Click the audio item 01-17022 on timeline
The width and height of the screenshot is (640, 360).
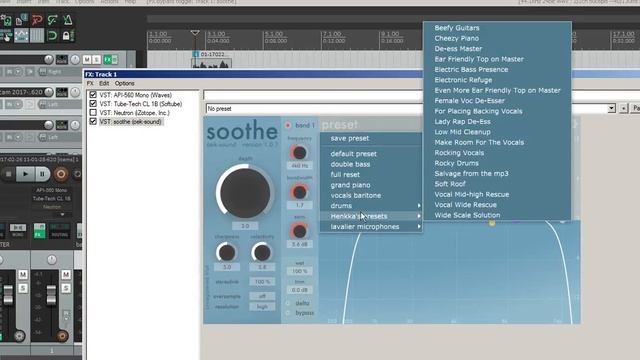pos(211,60)
